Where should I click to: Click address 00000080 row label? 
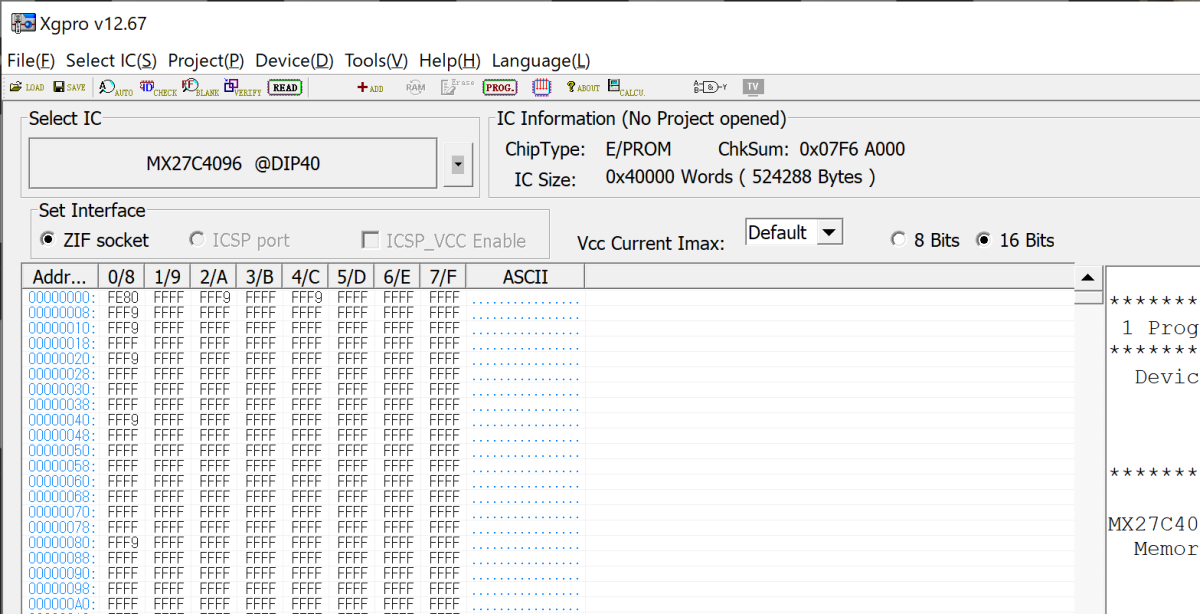point(62,543)
